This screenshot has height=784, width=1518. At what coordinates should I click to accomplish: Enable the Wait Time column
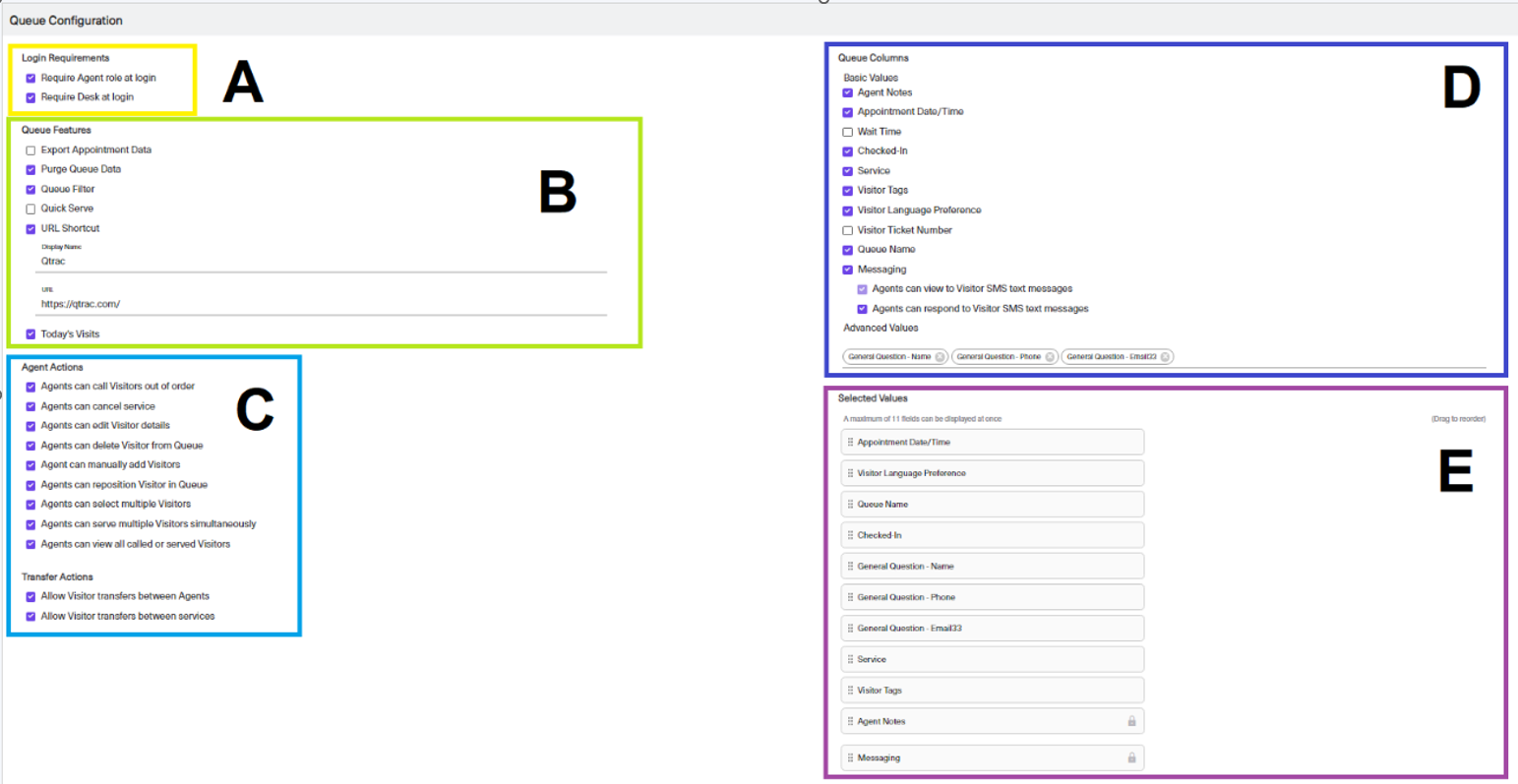[x=847, y=131]
